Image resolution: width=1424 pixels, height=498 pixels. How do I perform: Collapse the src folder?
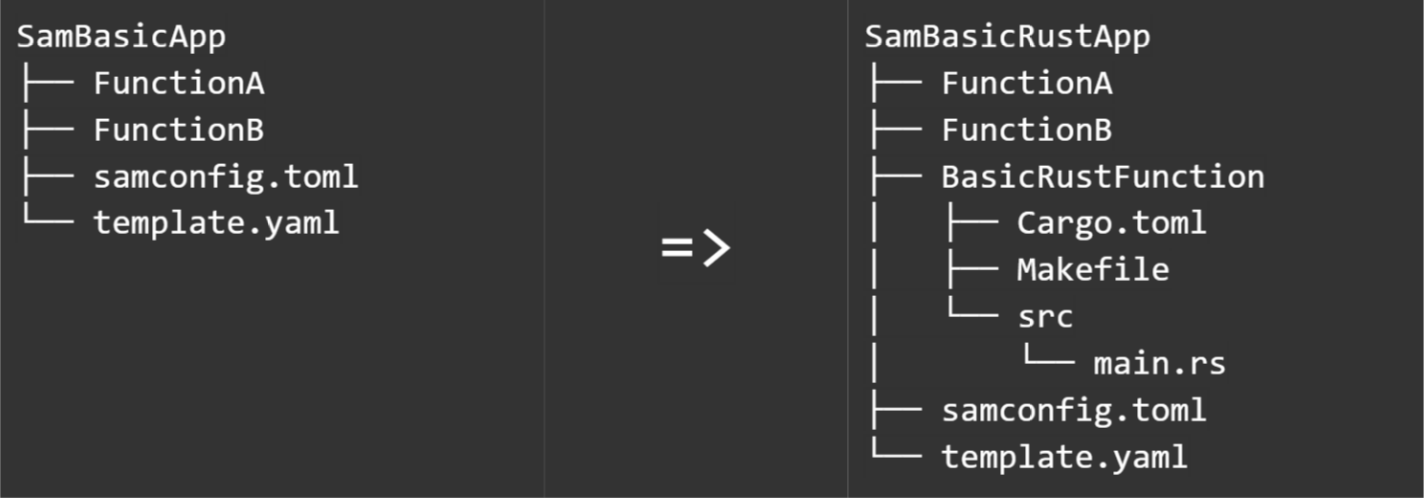click(1045, 317)
